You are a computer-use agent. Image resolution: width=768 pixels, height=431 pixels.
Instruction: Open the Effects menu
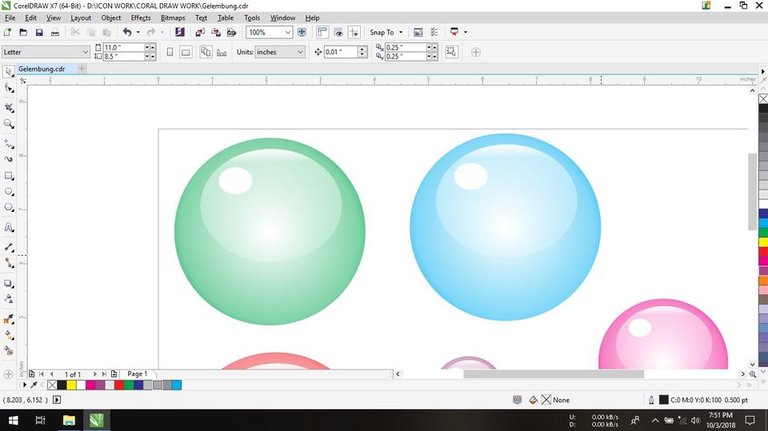coord(140,18)
